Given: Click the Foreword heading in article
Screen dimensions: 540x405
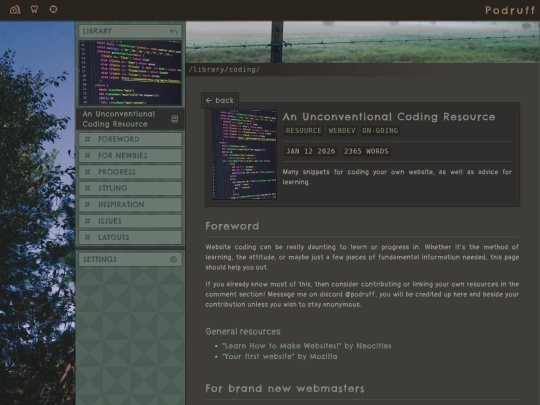Looking at the screenshot, I should click(x=232, y=226).
